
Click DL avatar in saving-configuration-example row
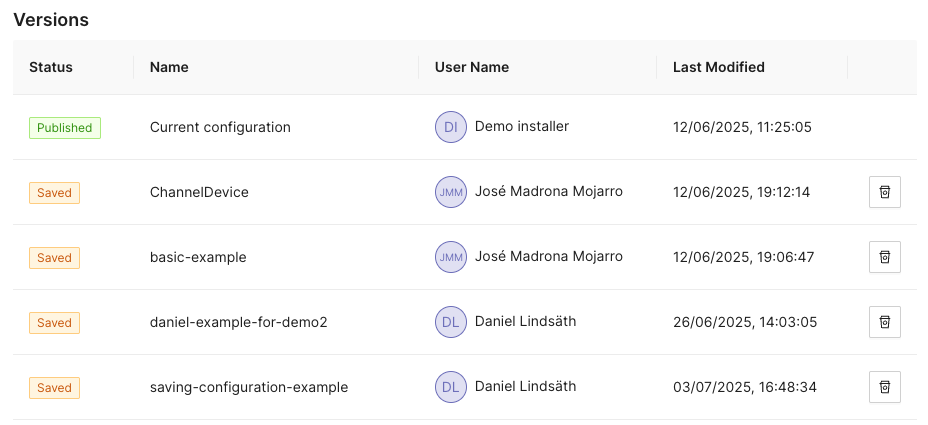pos(451,387)
